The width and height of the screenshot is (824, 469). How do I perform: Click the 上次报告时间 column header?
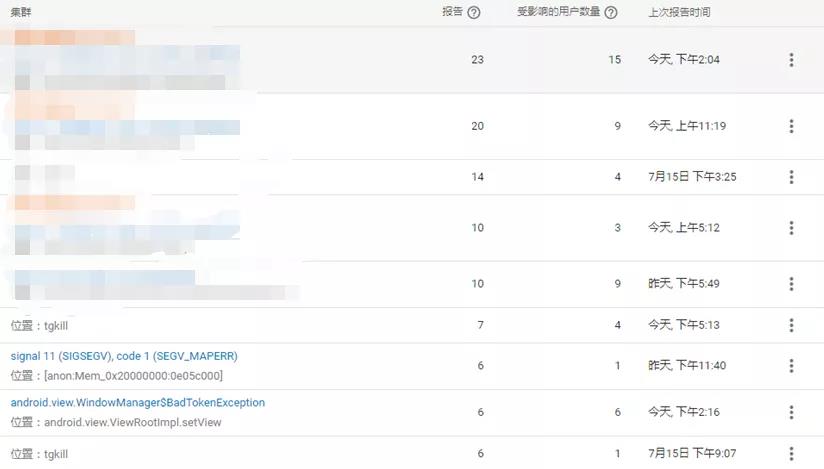679,12
